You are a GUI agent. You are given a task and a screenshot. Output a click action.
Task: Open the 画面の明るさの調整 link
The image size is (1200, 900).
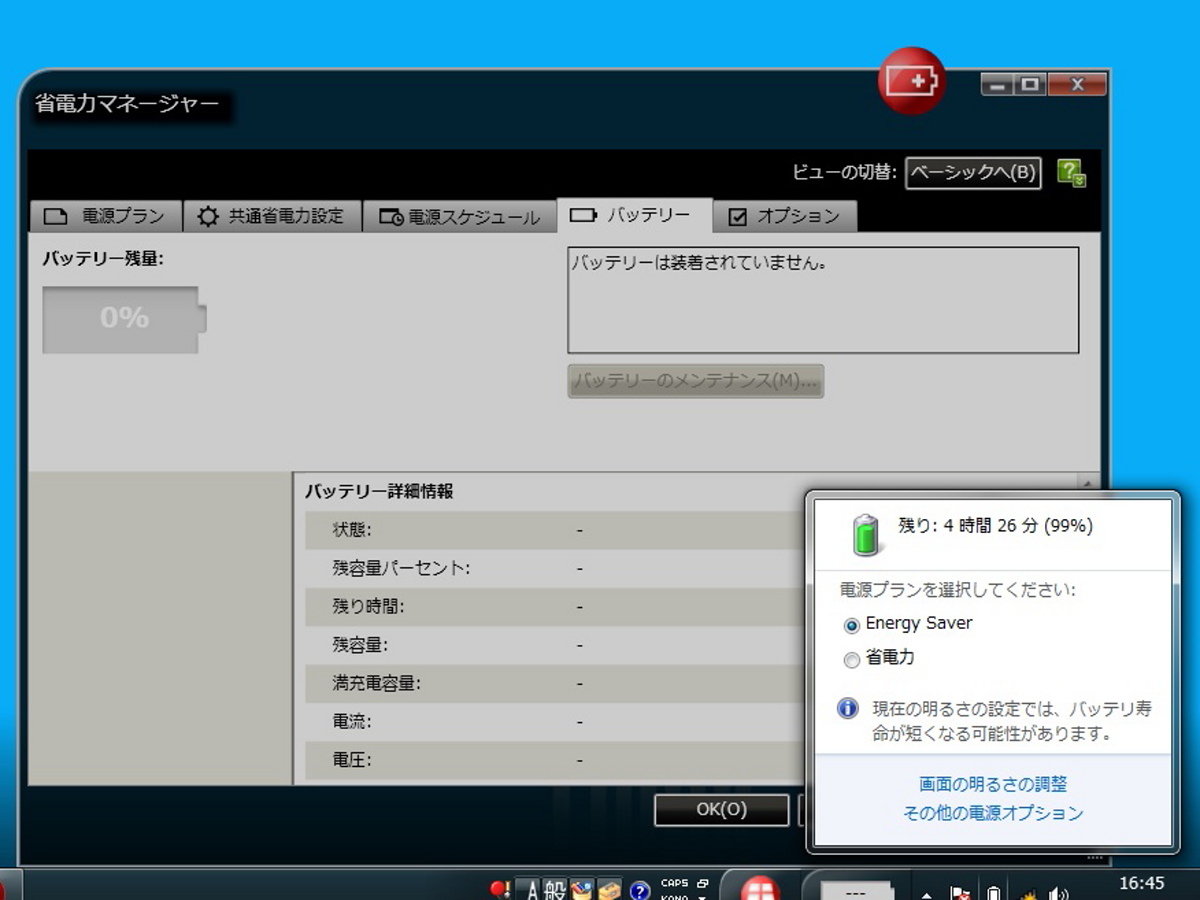pyautogui.click(x=992, y=785)
